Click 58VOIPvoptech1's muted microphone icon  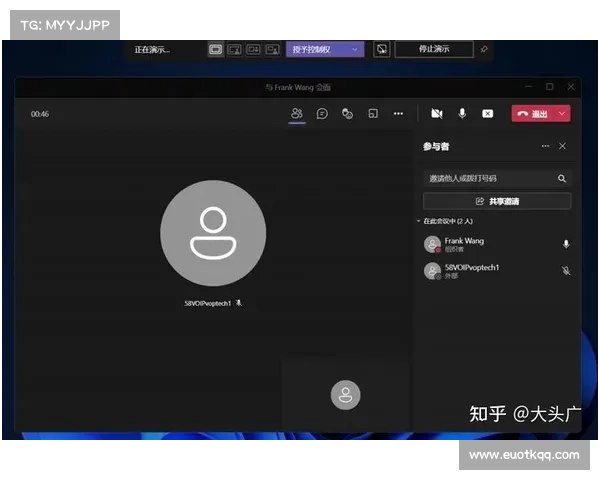point(566,271)
